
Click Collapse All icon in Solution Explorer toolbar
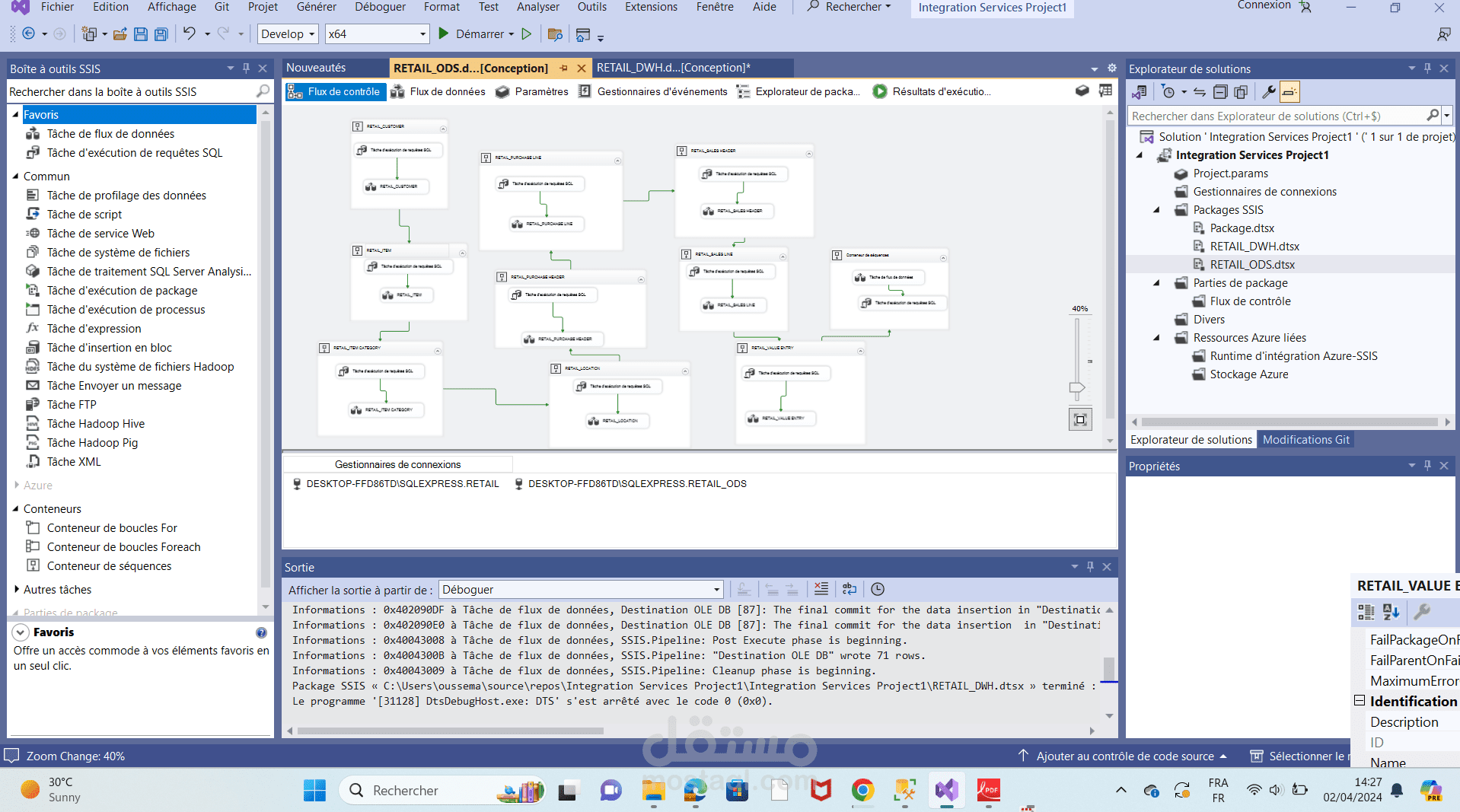(x=1220, y=92)
